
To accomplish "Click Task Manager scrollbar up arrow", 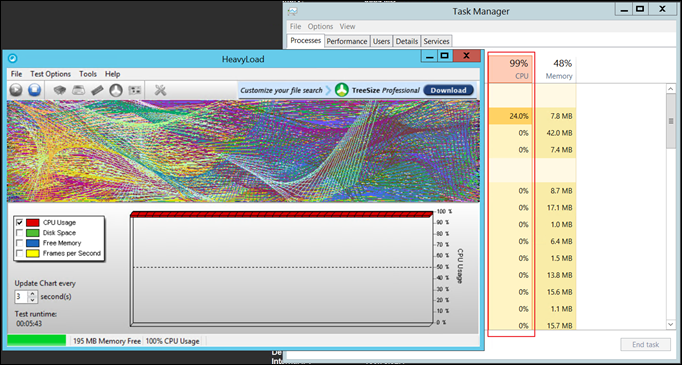I will 671,89.
